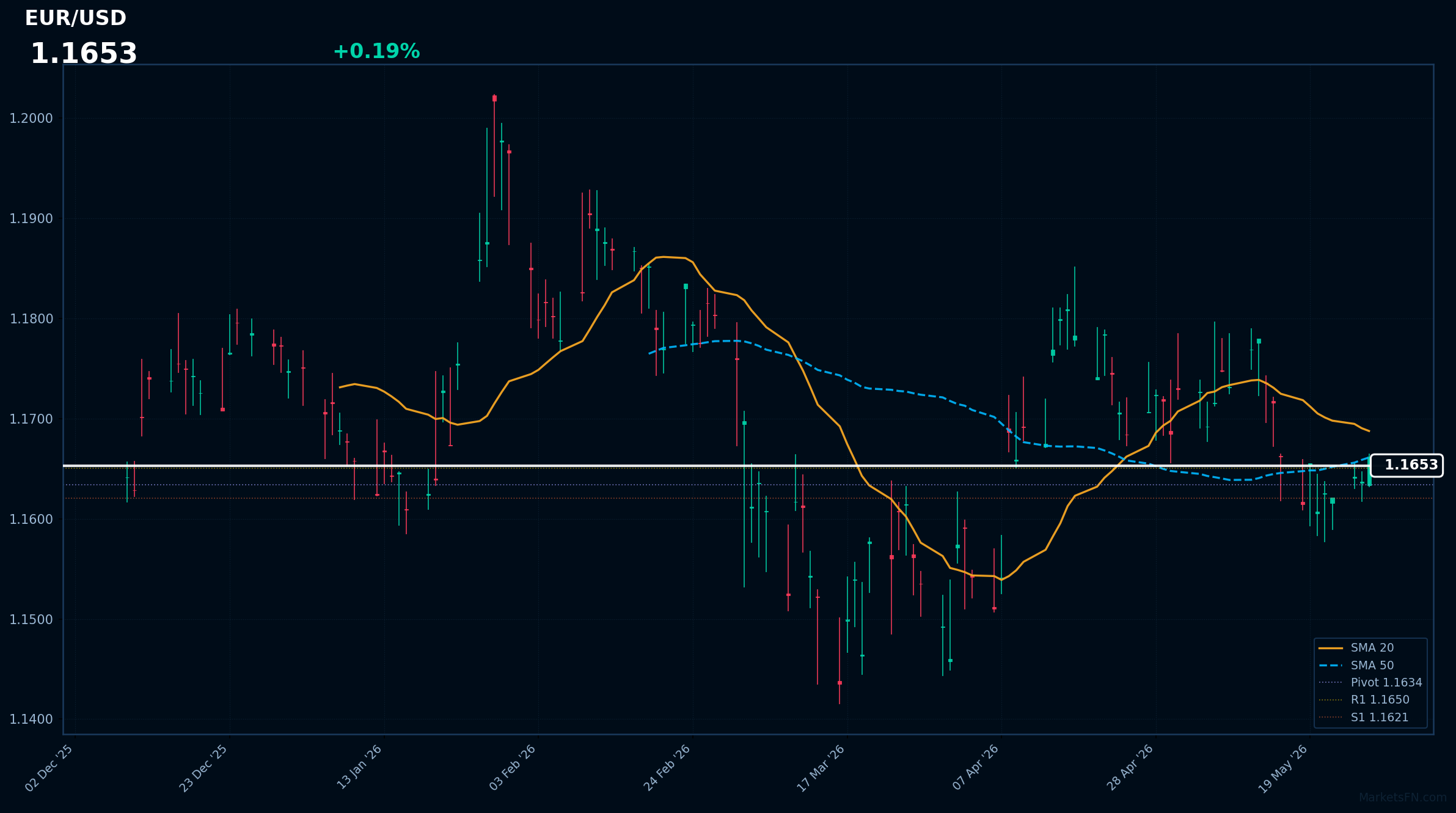Viewport: 1456px width, 813px height.
Task: Click the orange SMA 20 line swatch in legend
Action: pyautogui.click(x=1331, y=648)
